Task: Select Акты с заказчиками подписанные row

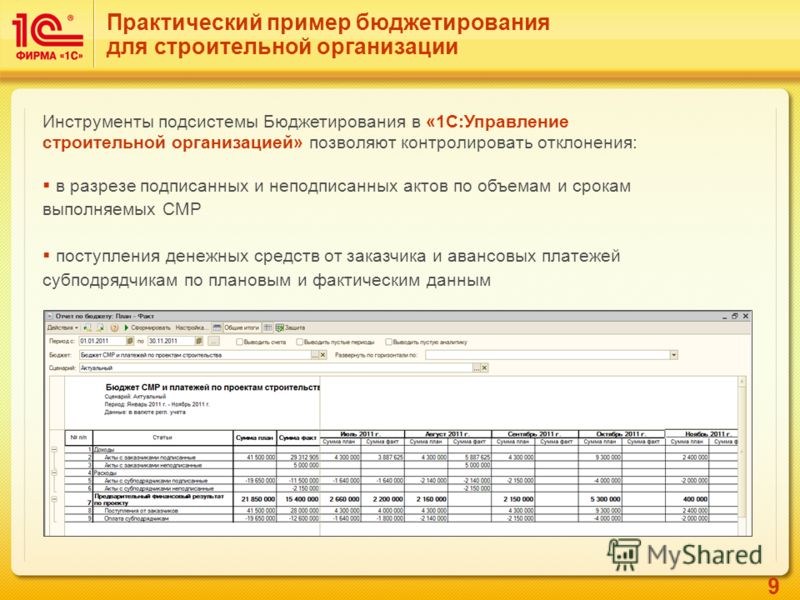Action: coord(401,457)
